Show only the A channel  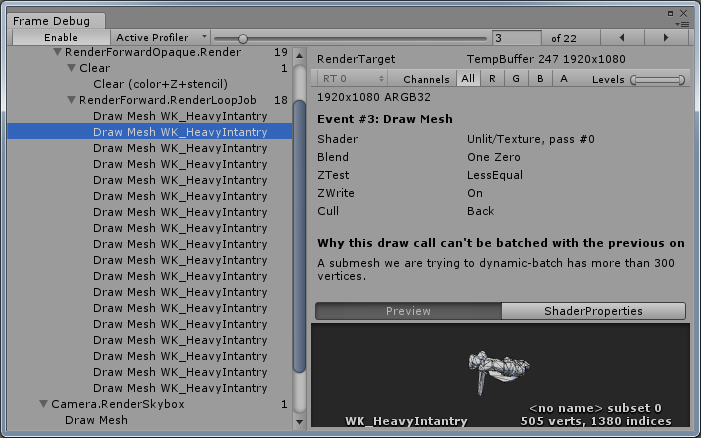tap(564, 79)
